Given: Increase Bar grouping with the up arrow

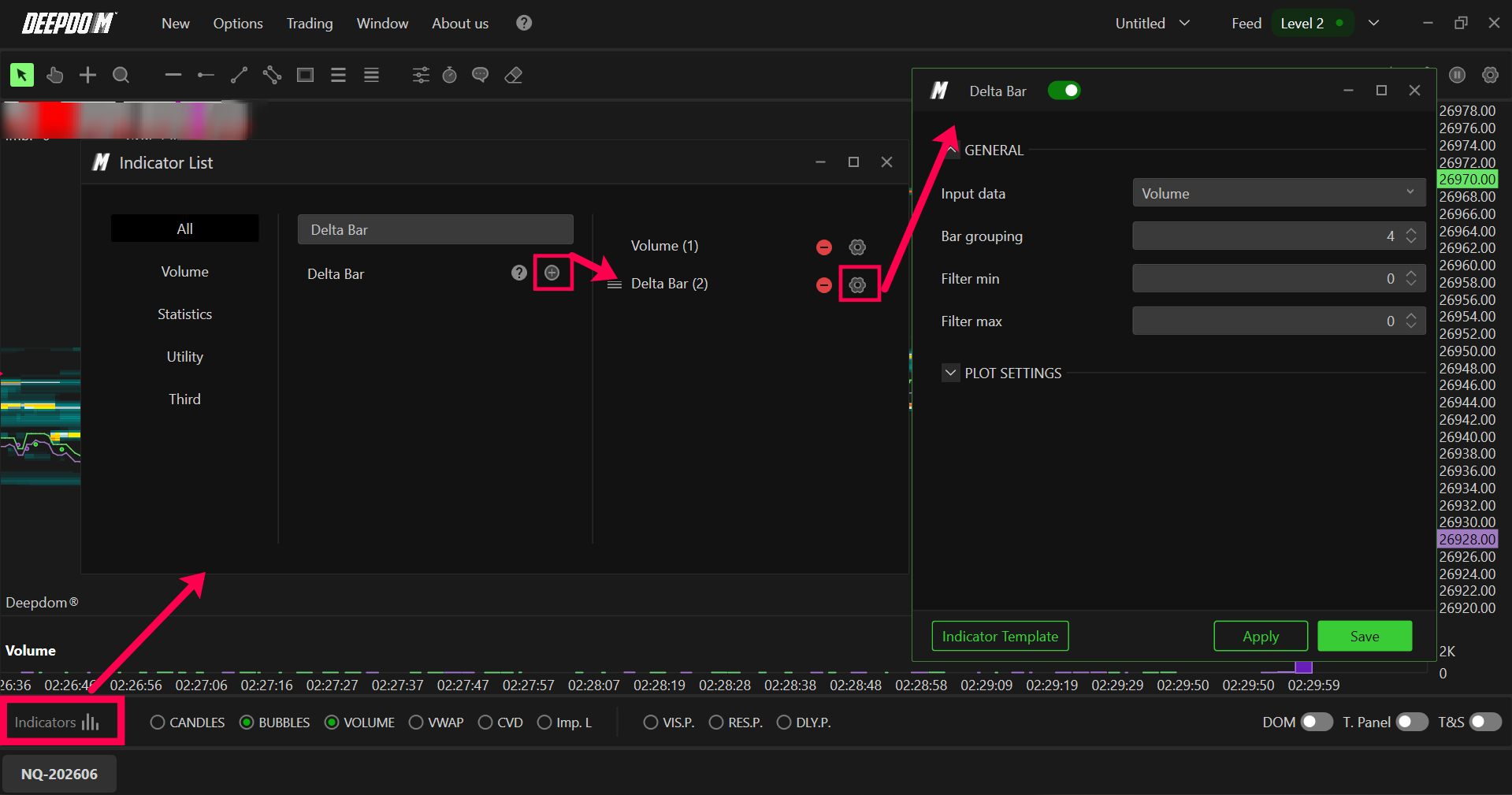Looking at the screenshot, I should (1411, 232).
